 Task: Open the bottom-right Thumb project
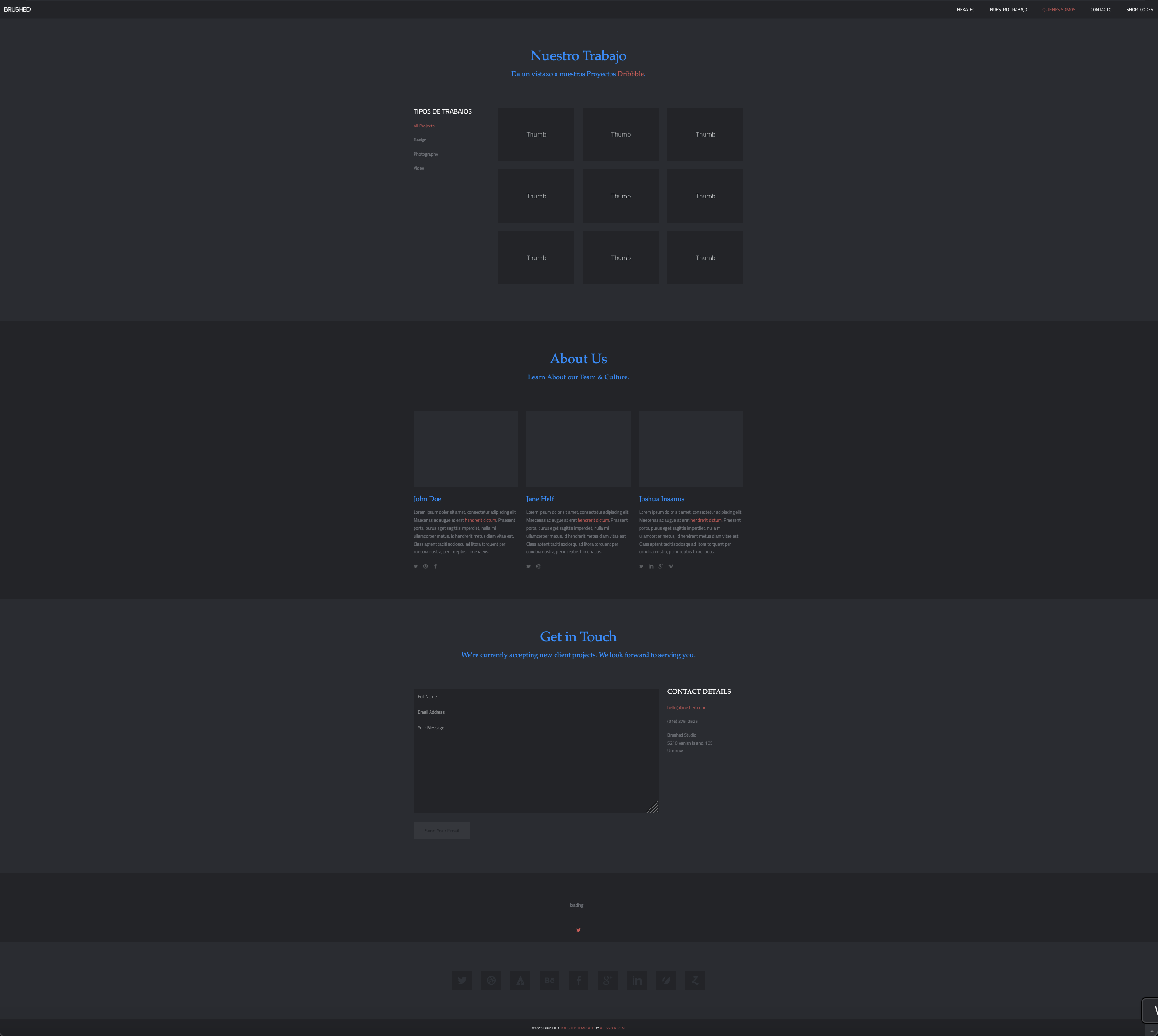click(x=705, y=258)
